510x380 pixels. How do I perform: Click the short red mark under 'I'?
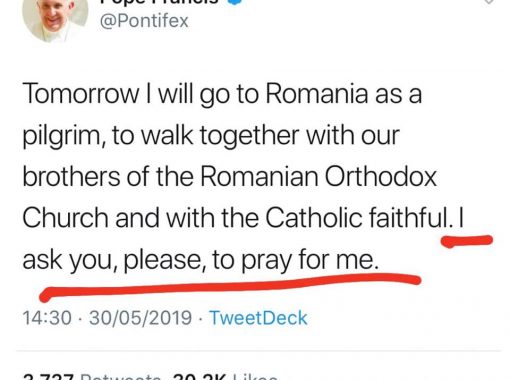(x=467, y=241)
